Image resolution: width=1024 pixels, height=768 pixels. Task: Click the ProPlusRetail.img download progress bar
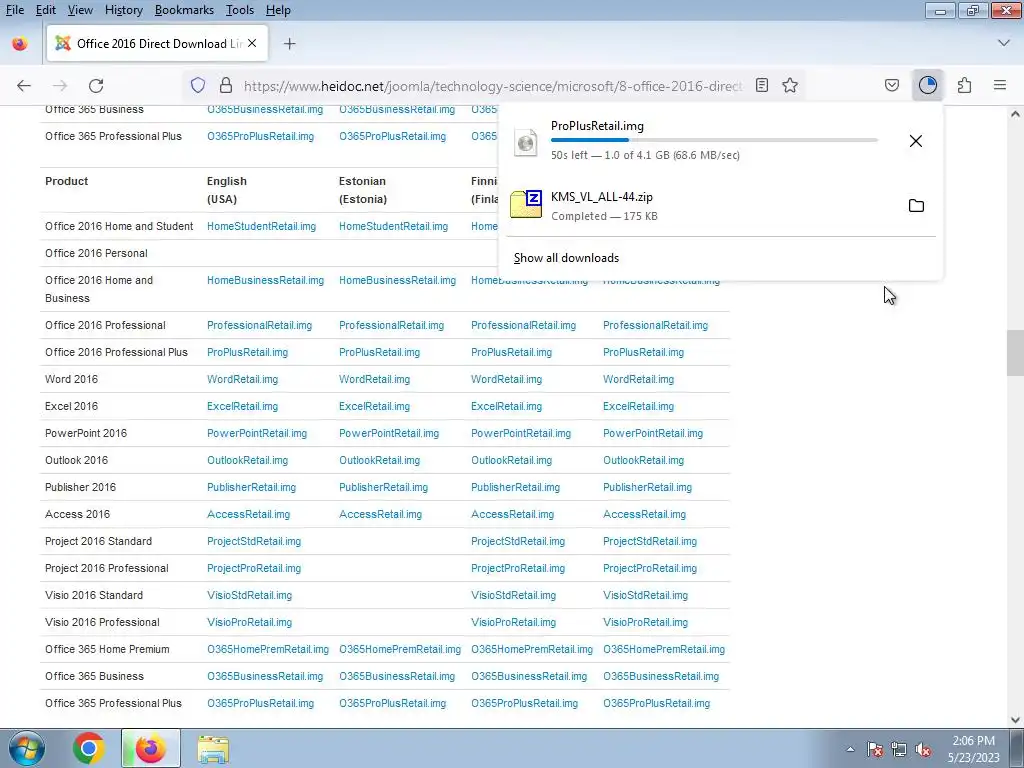[714, 140]
